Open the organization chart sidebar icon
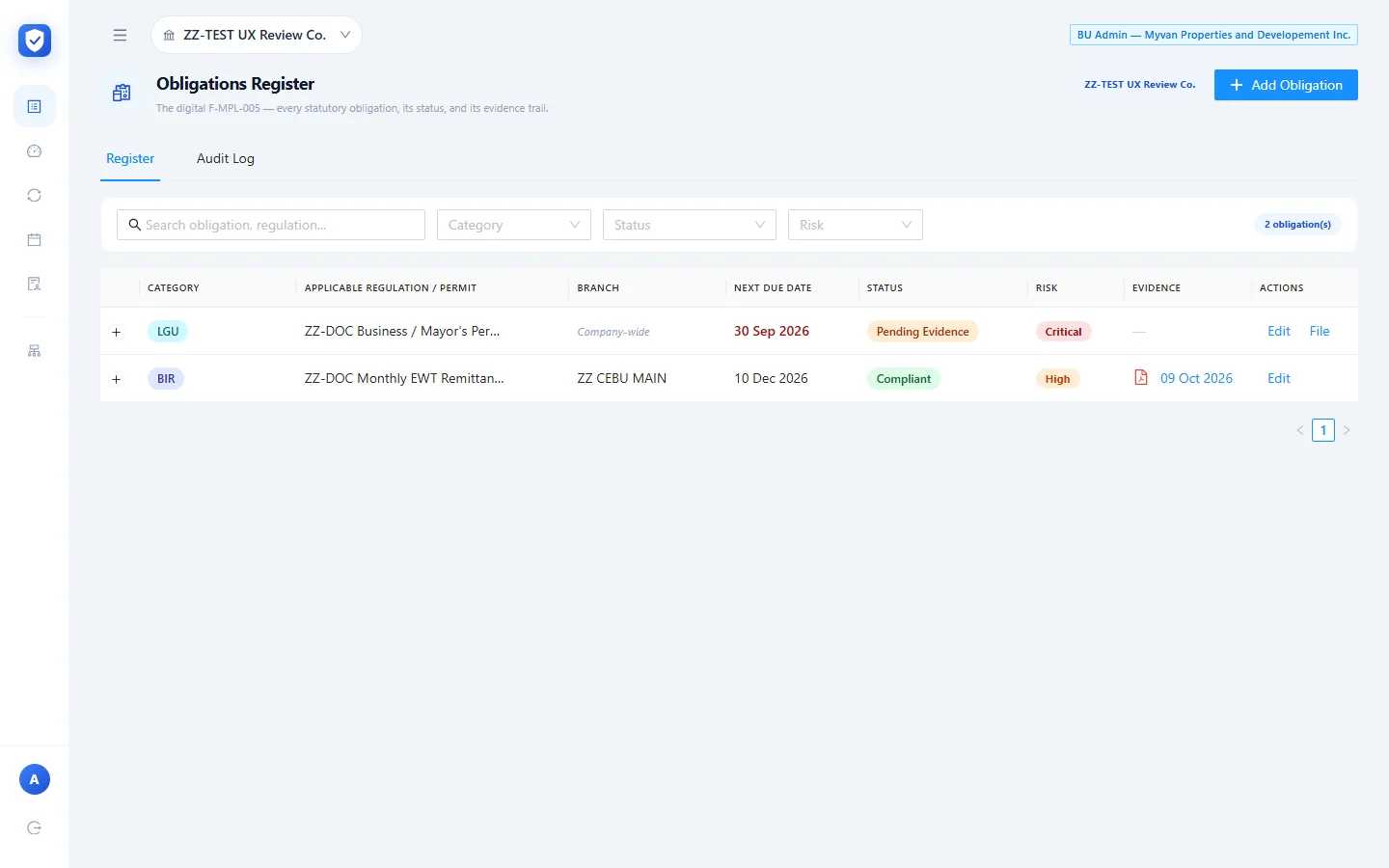This screenshot has height=868, width=1389. 35,351
